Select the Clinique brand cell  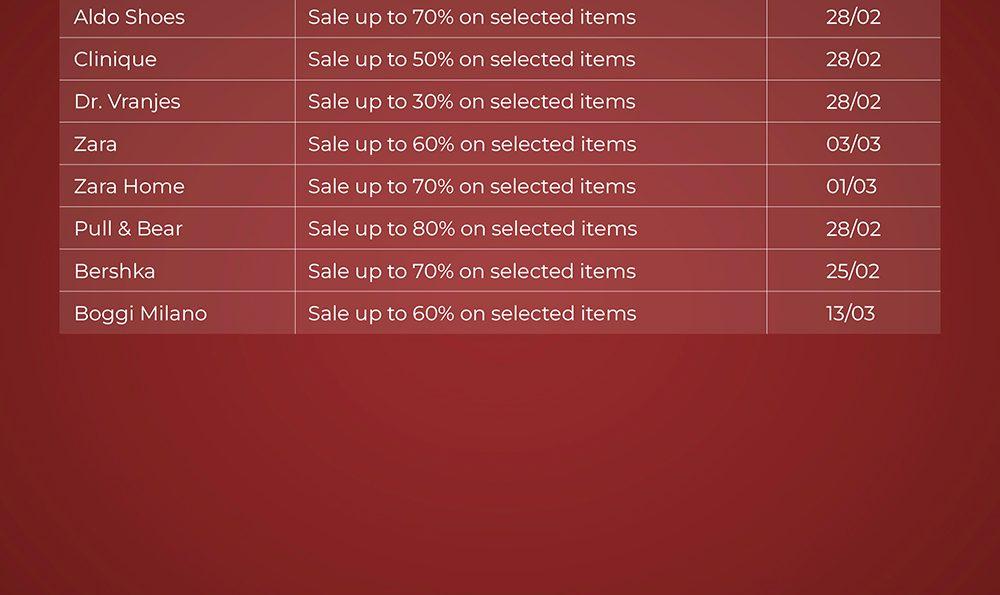[x=115, y=59]
